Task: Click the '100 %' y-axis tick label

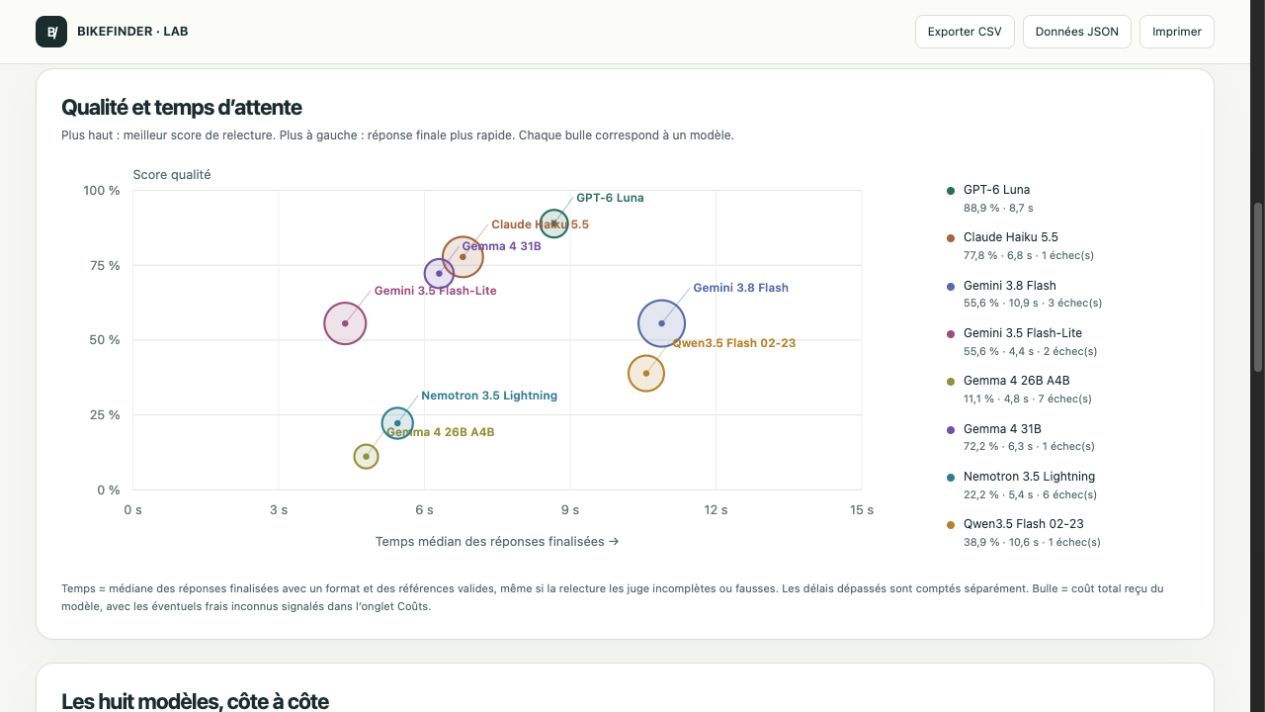Action: (x=101, y=190)
